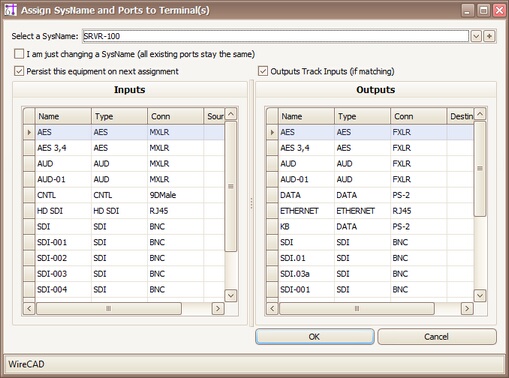This screenshot has width=509, height=378.
Task: Select the AES row indicator in Outputs
Action: [x=272, y=132]
